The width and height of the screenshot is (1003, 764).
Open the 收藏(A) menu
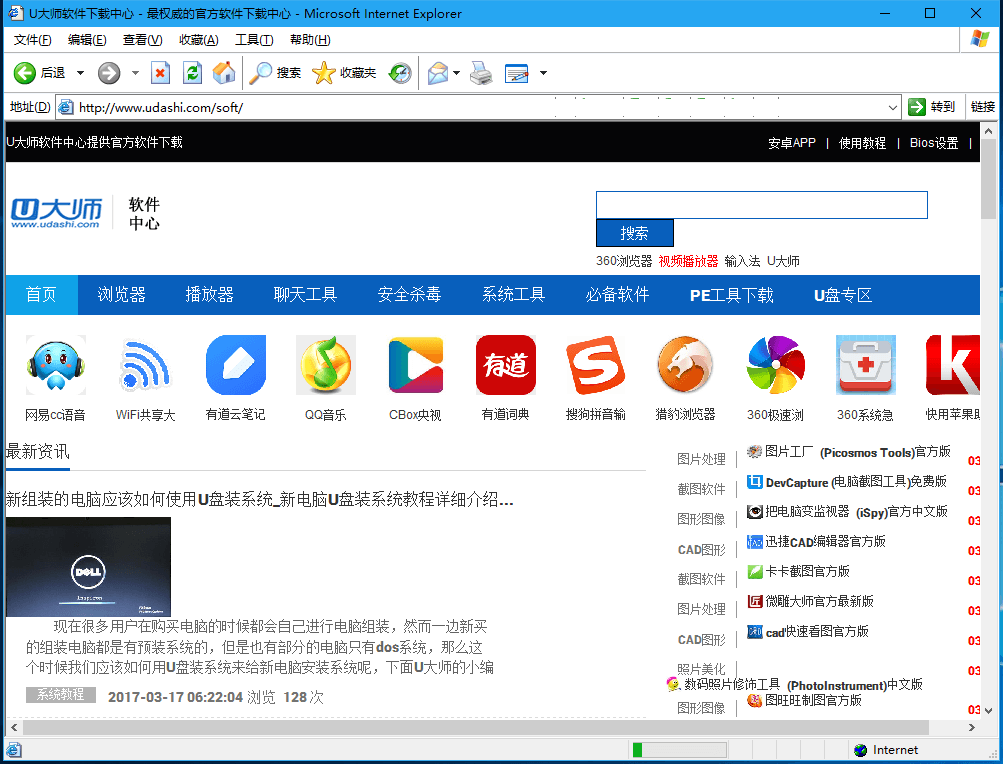pyautogui.click(x=198, y=40)
